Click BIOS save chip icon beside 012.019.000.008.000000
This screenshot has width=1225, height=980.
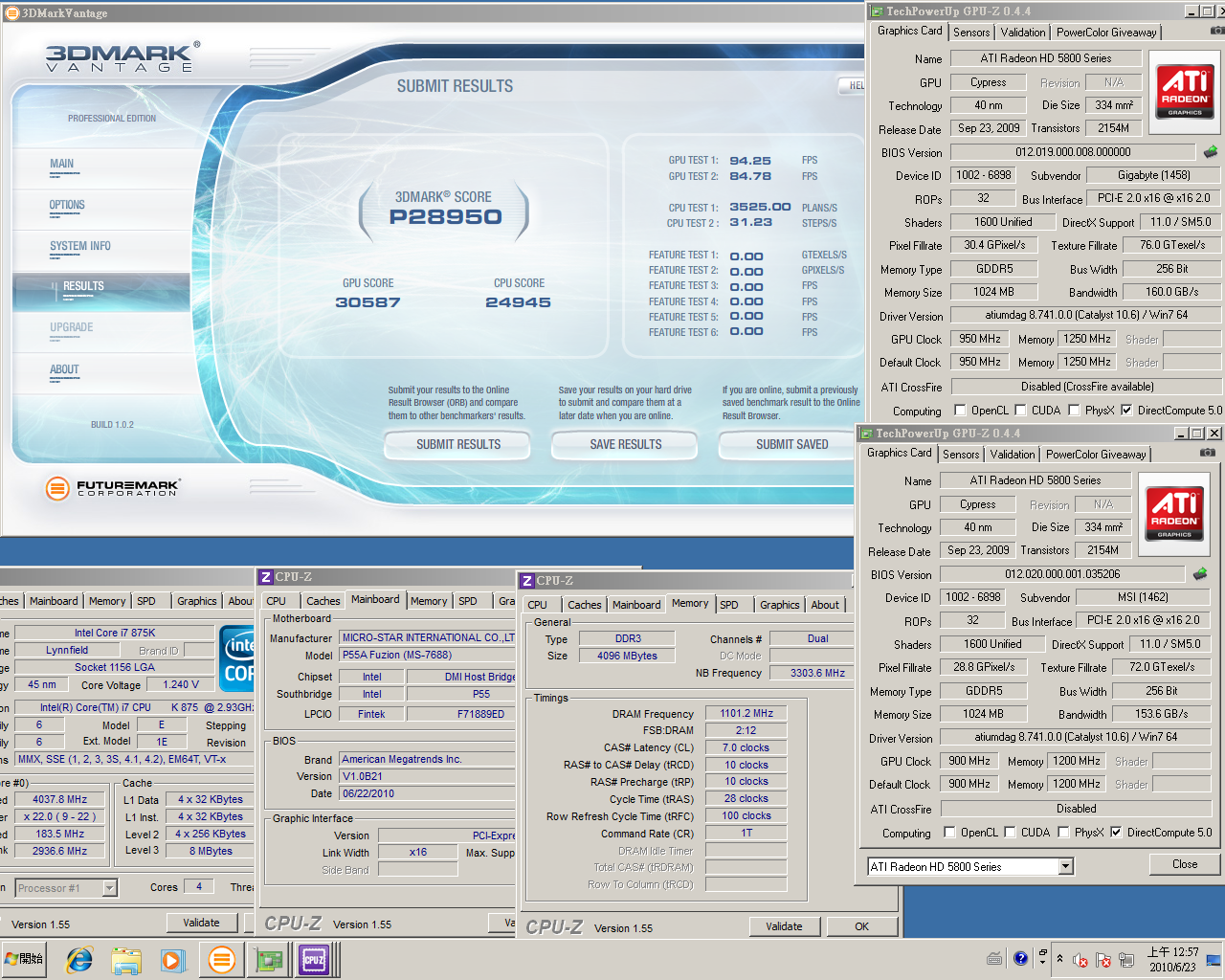1211,151
